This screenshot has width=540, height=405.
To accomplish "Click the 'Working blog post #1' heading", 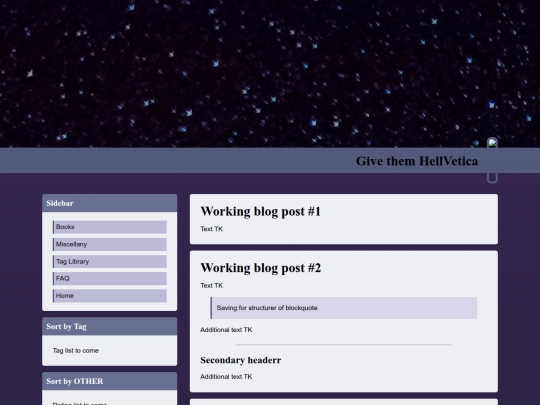I will tap(260, 211).
